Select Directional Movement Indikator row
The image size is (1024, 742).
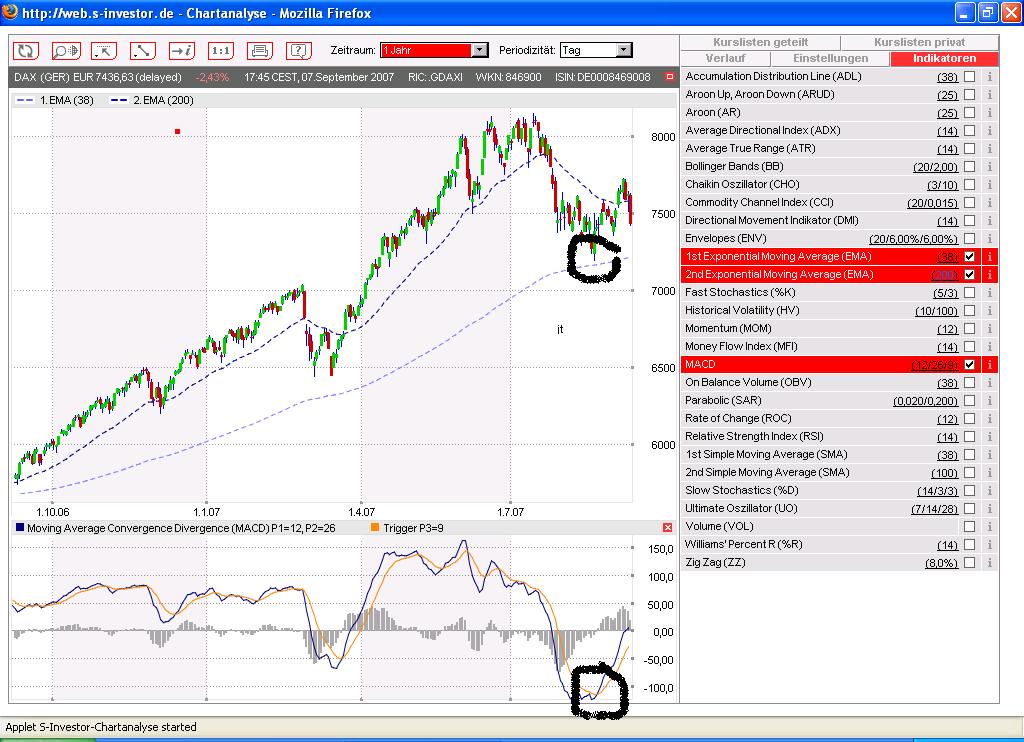(x=839, y=221)
